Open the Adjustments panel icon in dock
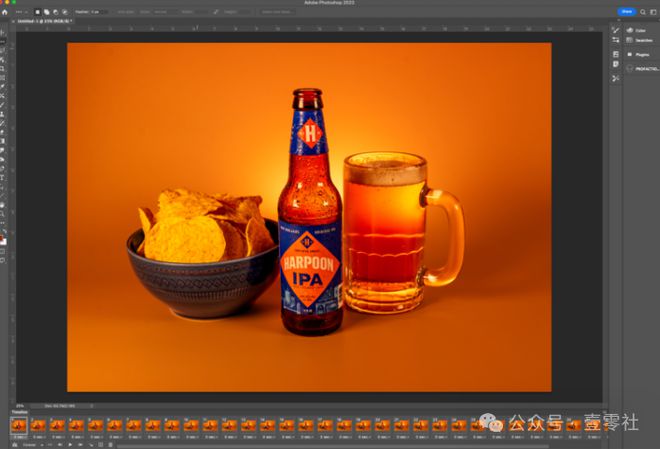Screen dimensions: 660x449 pyautogui.click(x=615, y=40)
